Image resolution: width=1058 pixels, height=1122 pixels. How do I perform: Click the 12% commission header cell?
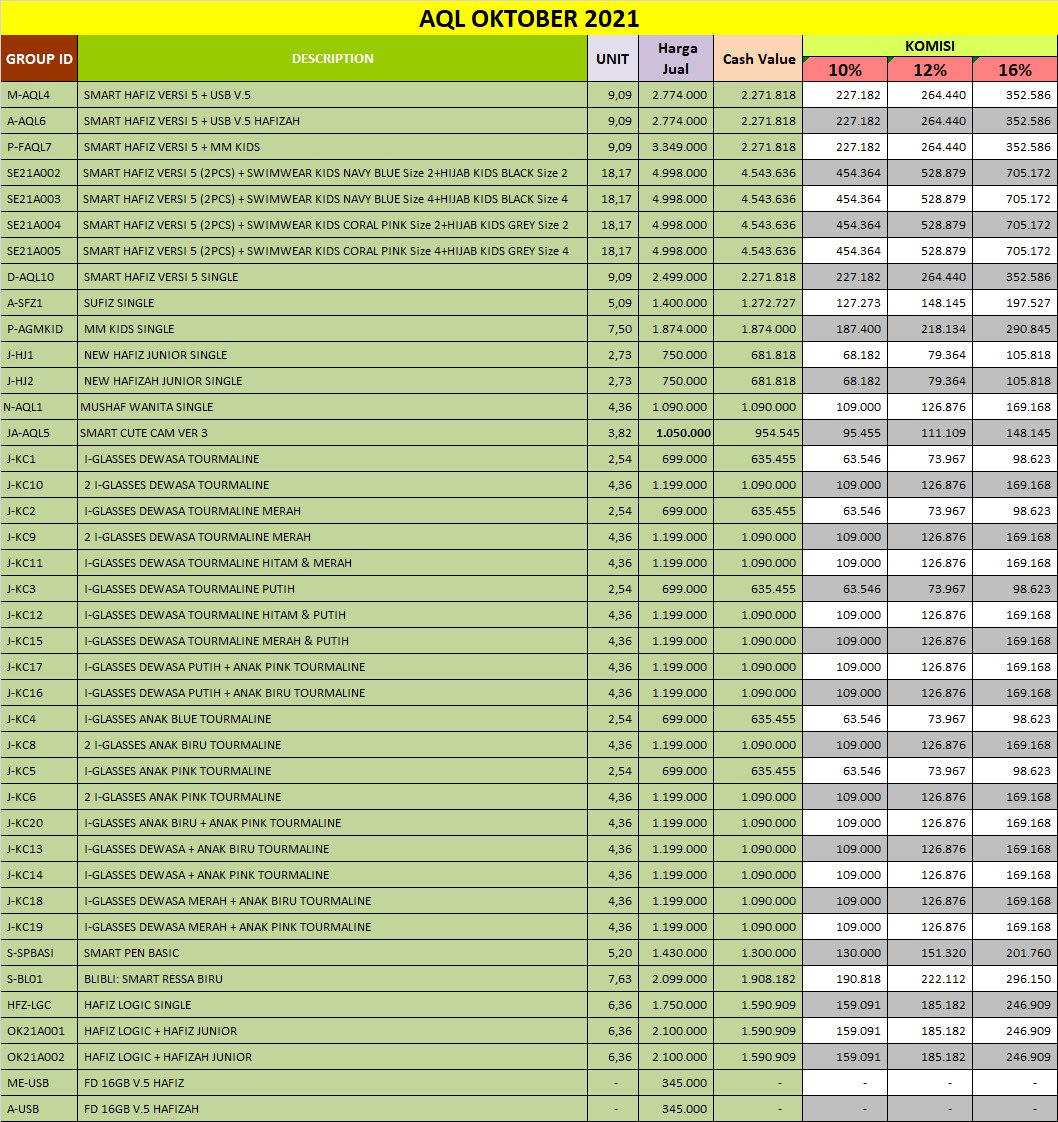coord(930,70)
